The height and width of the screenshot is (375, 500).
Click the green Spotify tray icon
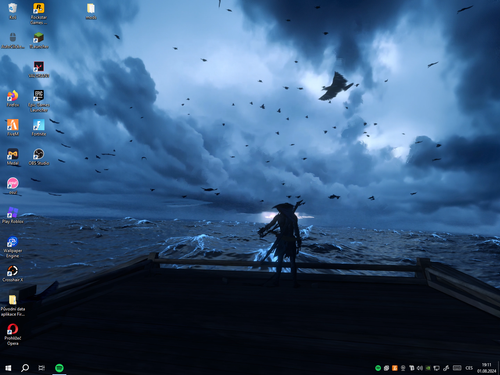[x=378, y=368]
